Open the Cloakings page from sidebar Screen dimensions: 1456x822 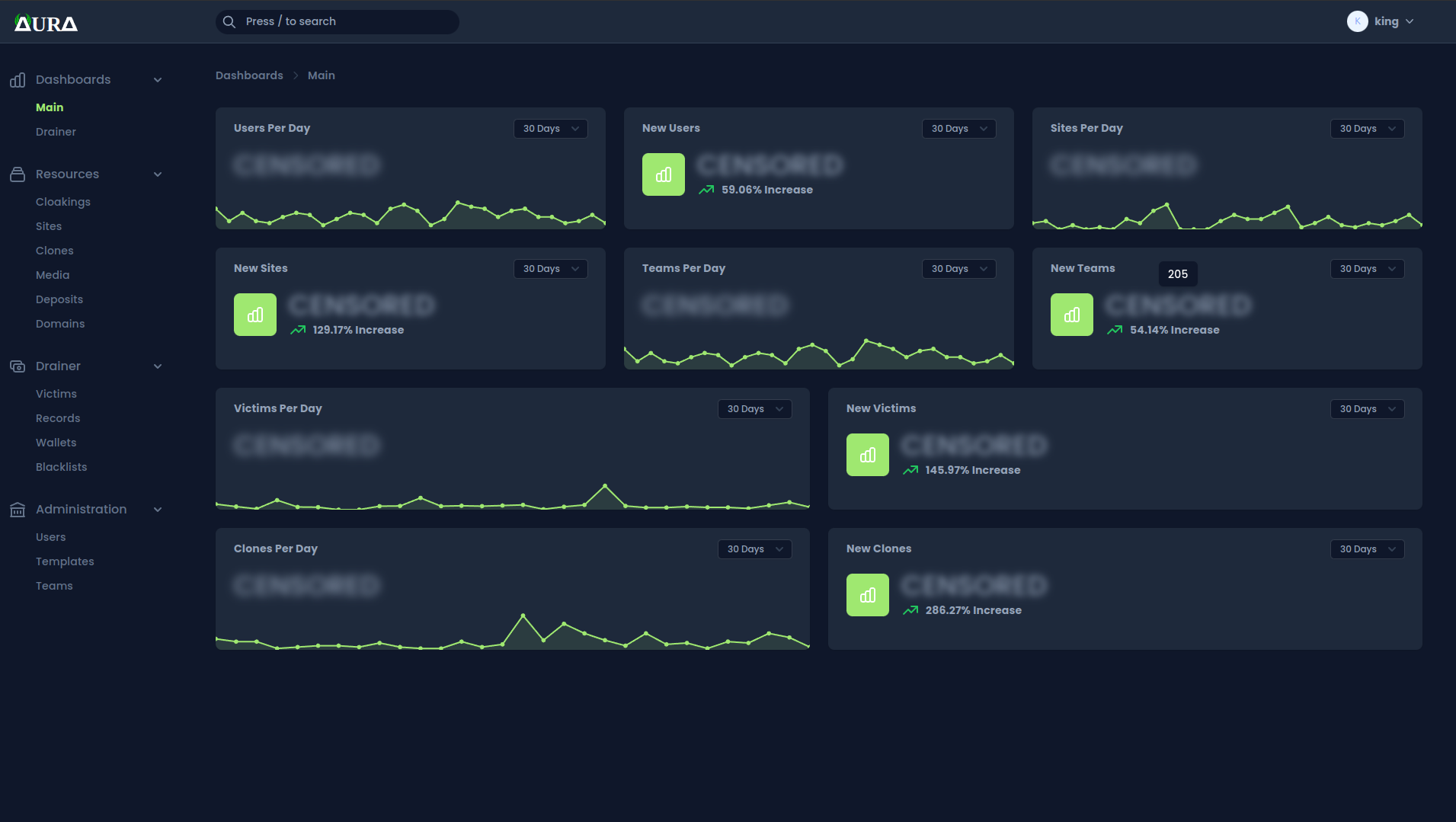(x=63, y=202)
